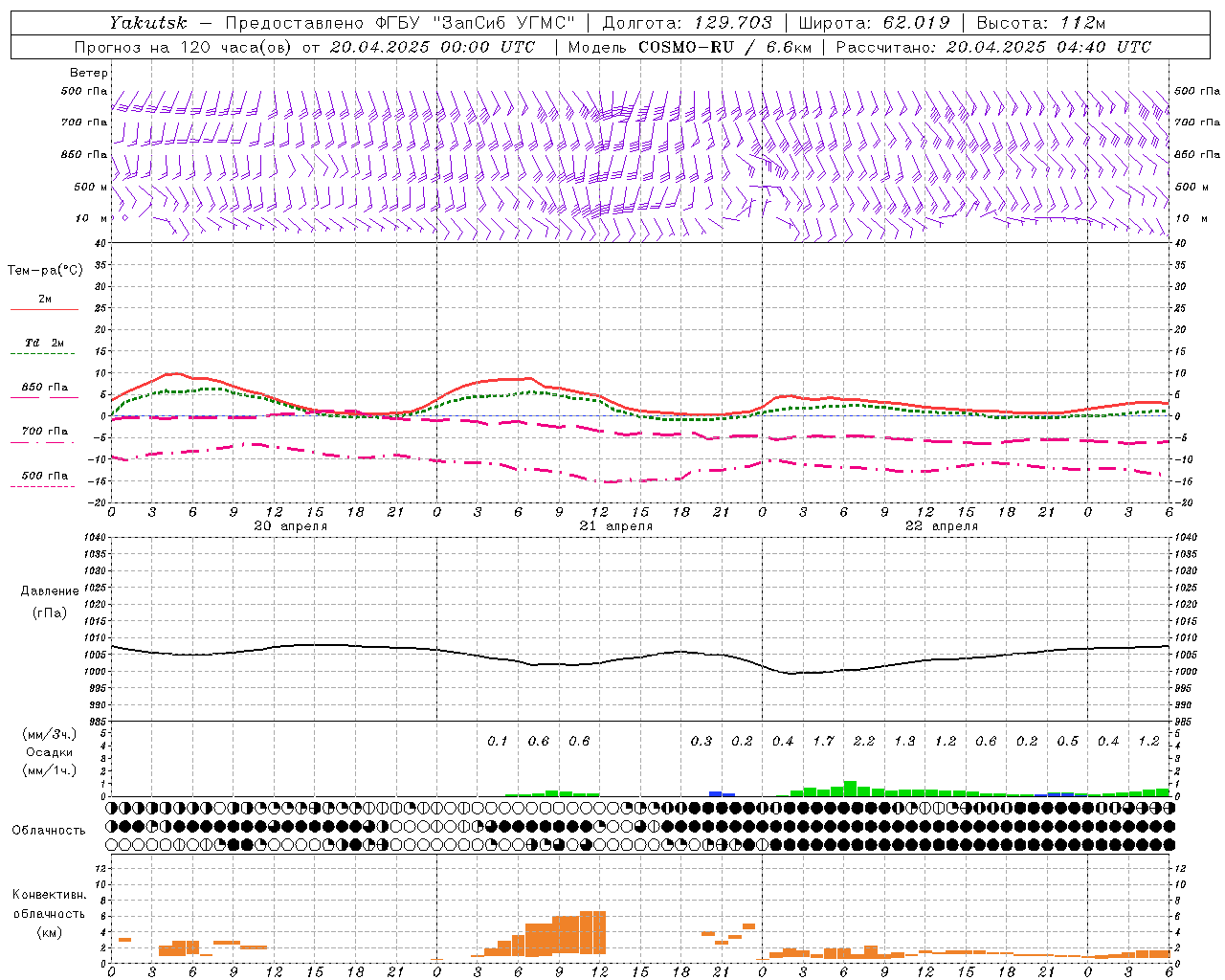The image size is (1225, 980).
Task: Click the 22 апреля date label
Action: click(941, 526)
